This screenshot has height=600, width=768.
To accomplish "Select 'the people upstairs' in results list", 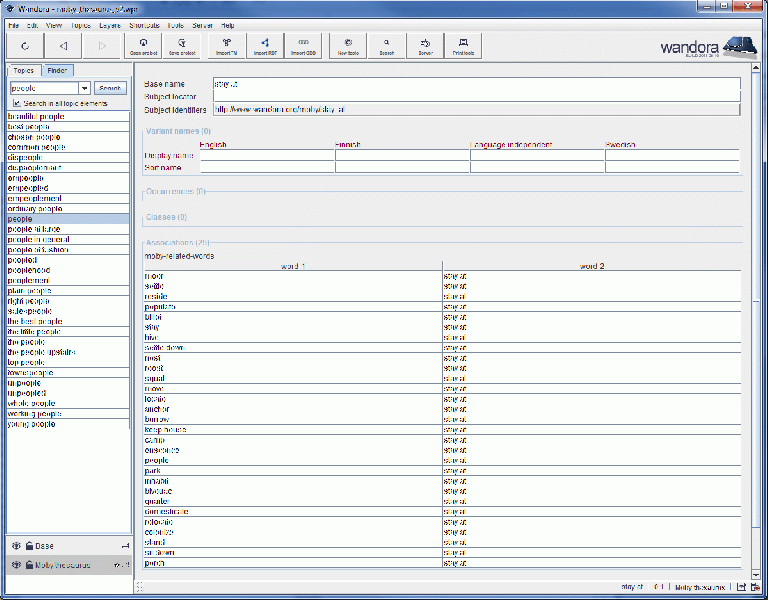I will click(68, 352).
